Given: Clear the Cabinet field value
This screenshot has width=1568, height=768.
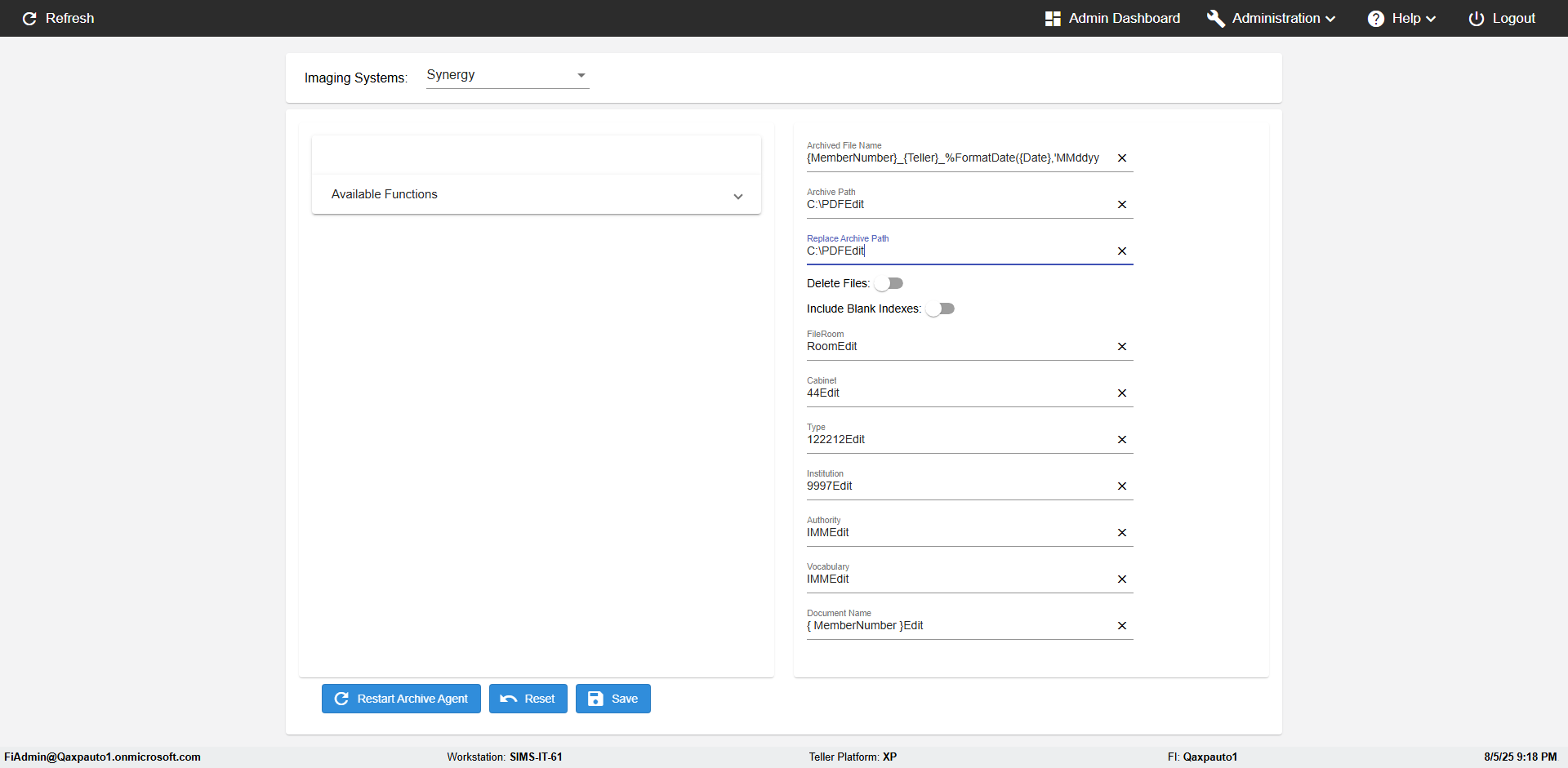Looking at the screenshot, I should 1121,393.
